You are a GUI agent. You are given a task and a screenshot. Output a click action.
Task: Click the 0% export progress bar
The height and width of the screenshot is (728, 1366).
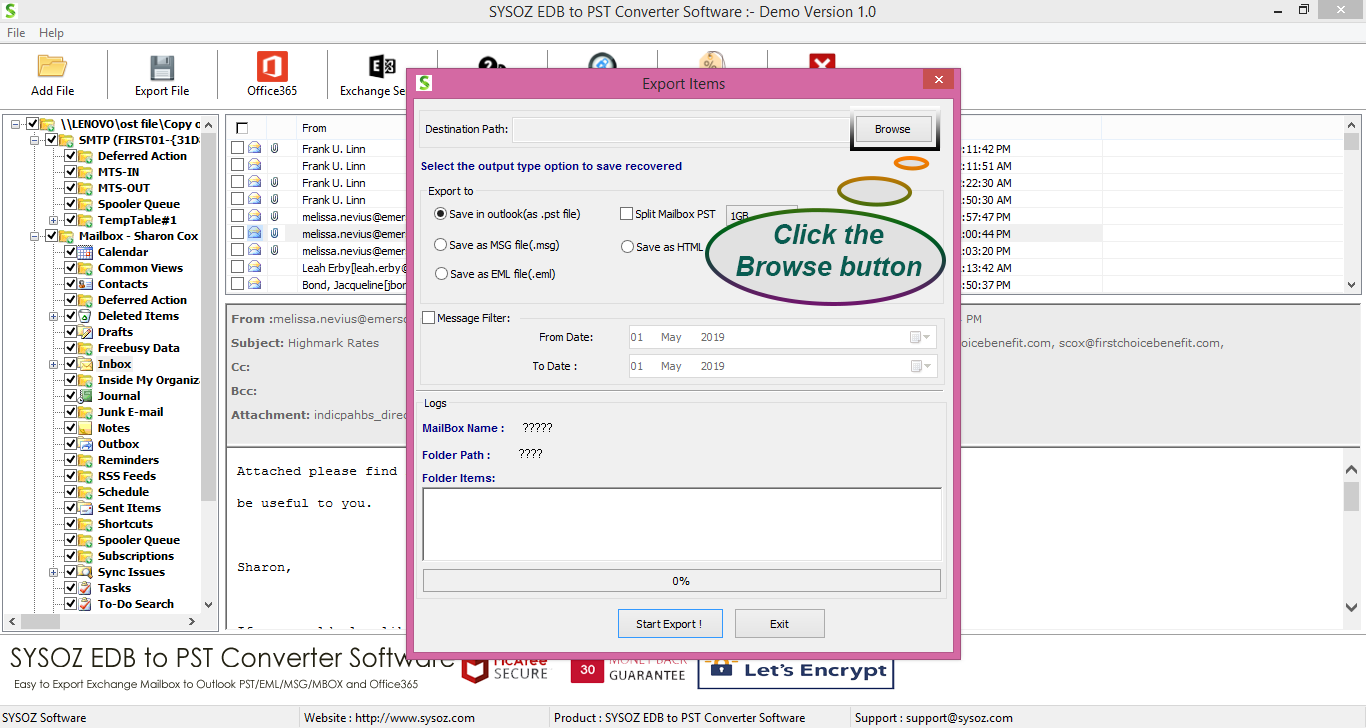pos(682,581)
